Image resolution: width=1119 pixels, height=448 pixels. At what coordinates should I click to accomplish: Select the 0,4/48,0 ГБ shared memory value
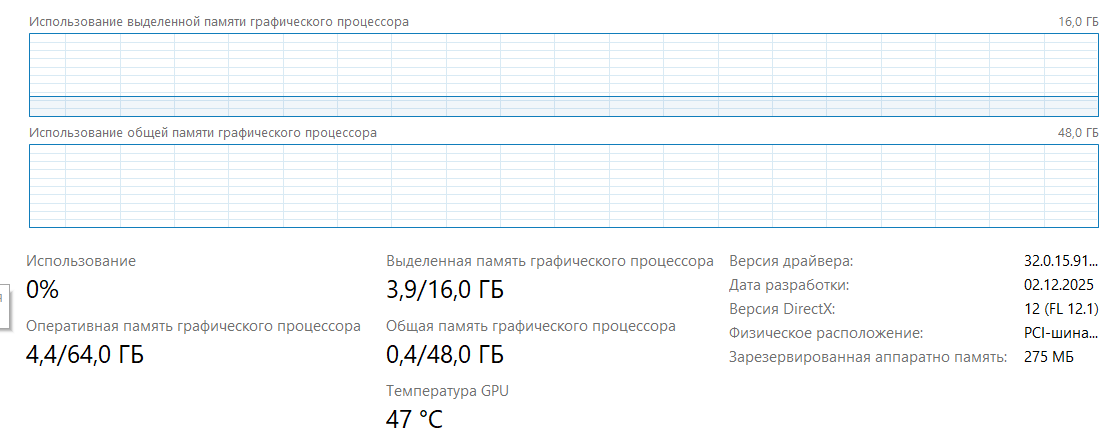pyautogui.click(x=445, y=354)
